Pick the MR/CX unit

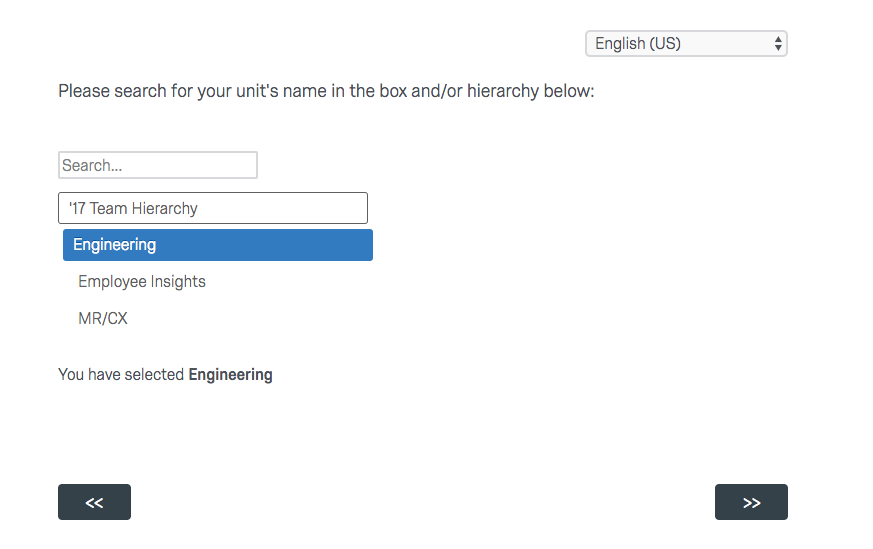(103, 319)
